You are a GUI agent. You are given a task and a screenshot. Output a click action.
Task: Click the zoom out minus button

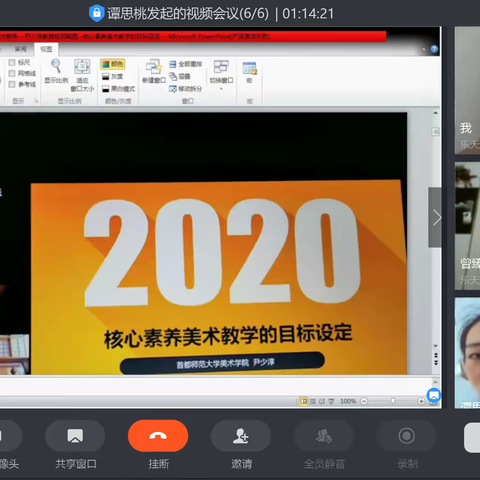tap(364, 401)
